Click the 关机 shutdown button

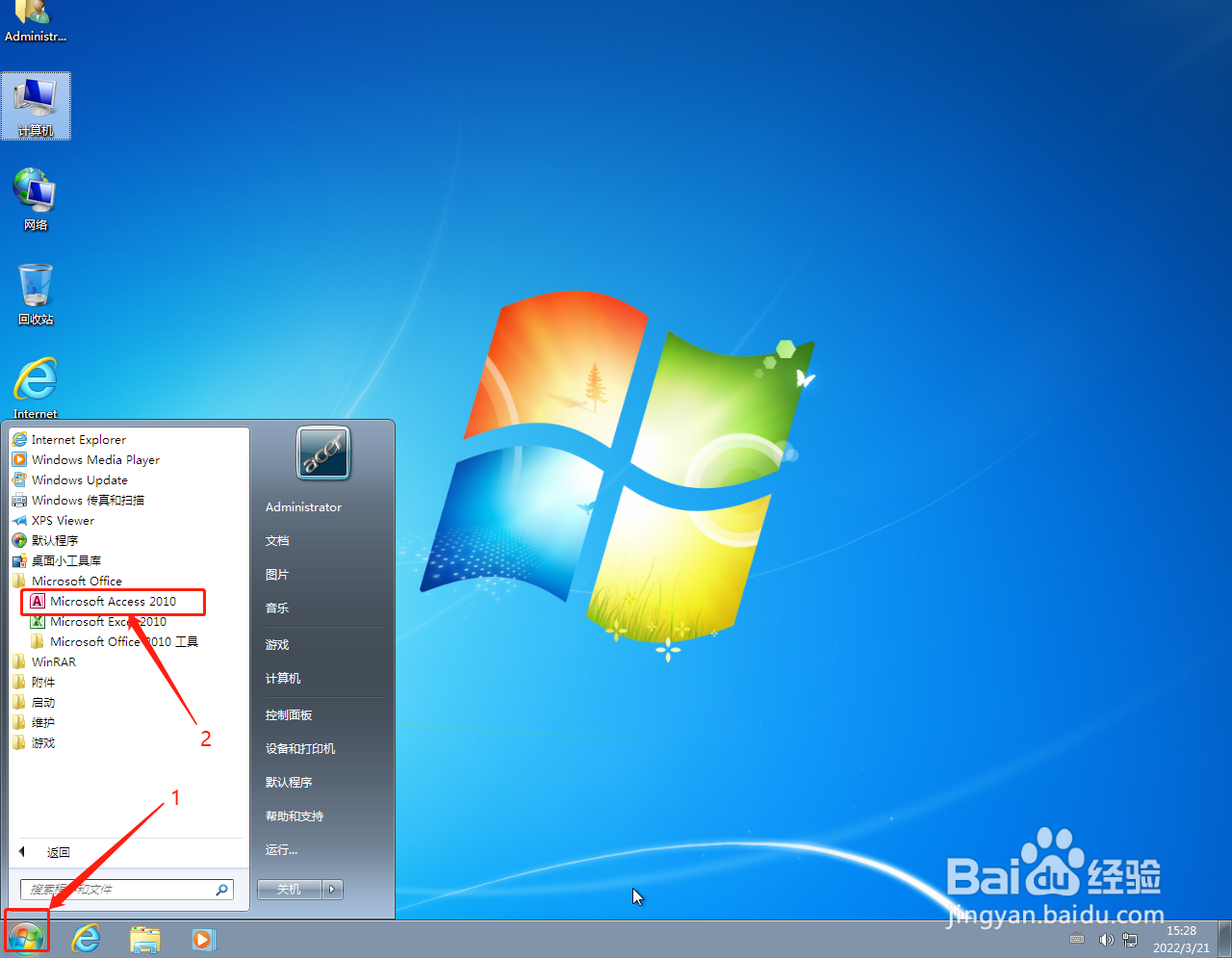(289, 890)
